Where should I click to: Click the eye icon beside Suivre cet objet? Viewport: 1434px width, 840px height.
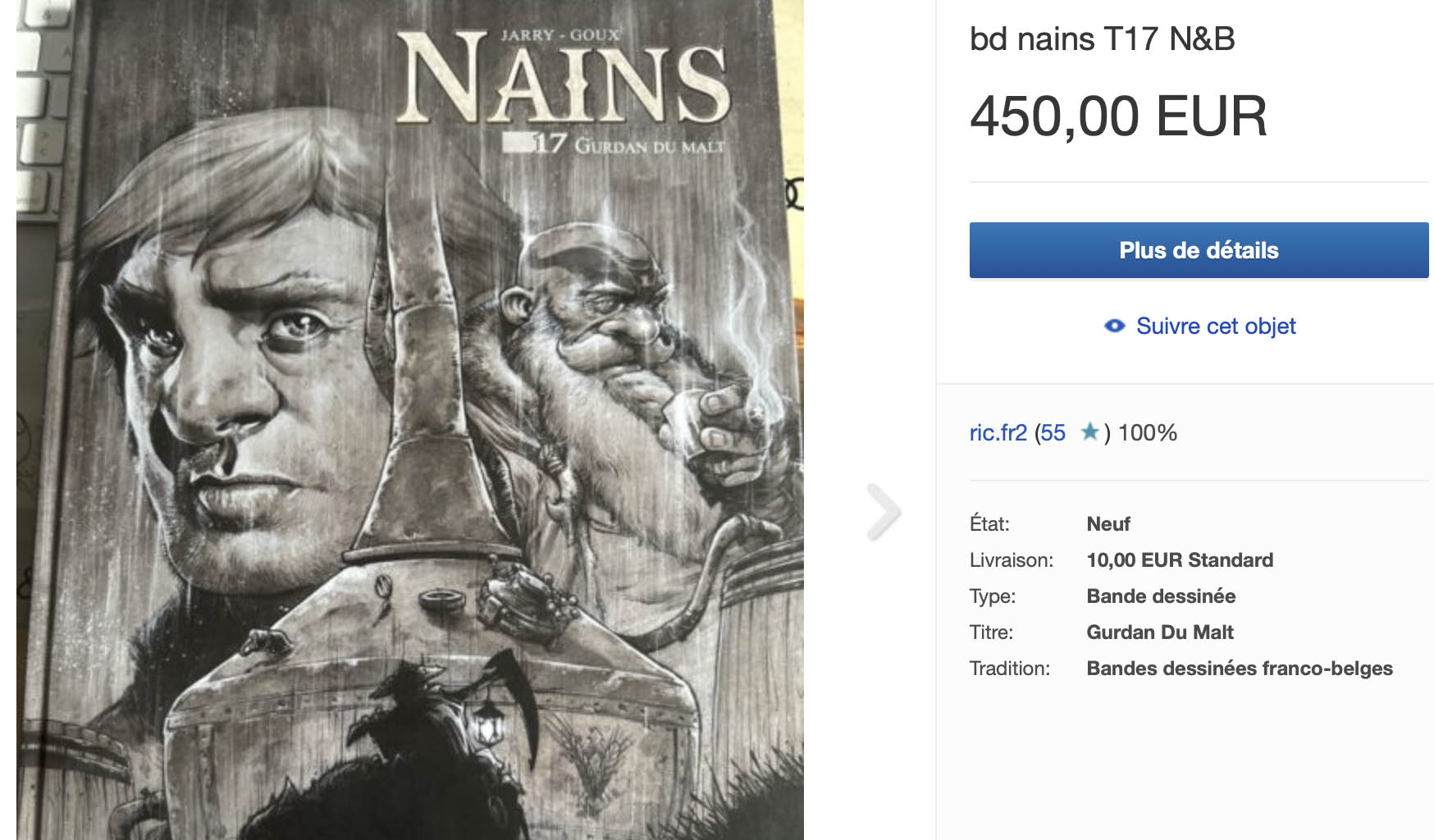[1114, 326]
